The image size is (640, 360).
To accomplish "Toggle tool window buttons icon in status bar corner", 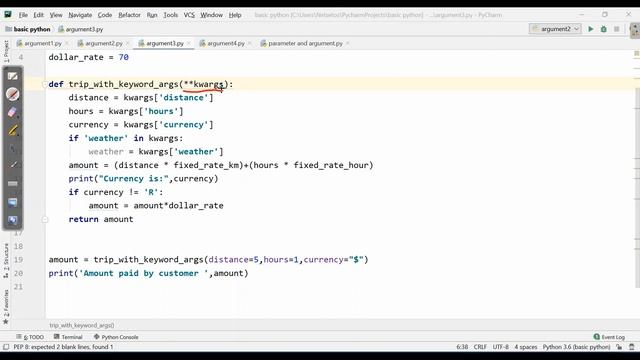I will (x=6, y=347).
